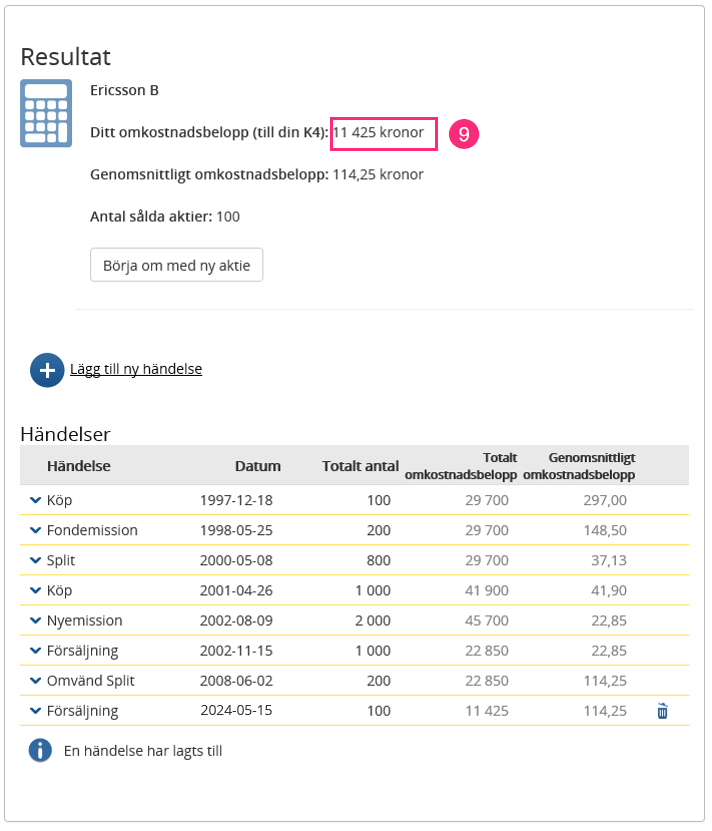The width and height of the screenshot is (712, 831).
Task: Click the Resultat heading
Action: [x=66, y=57]
